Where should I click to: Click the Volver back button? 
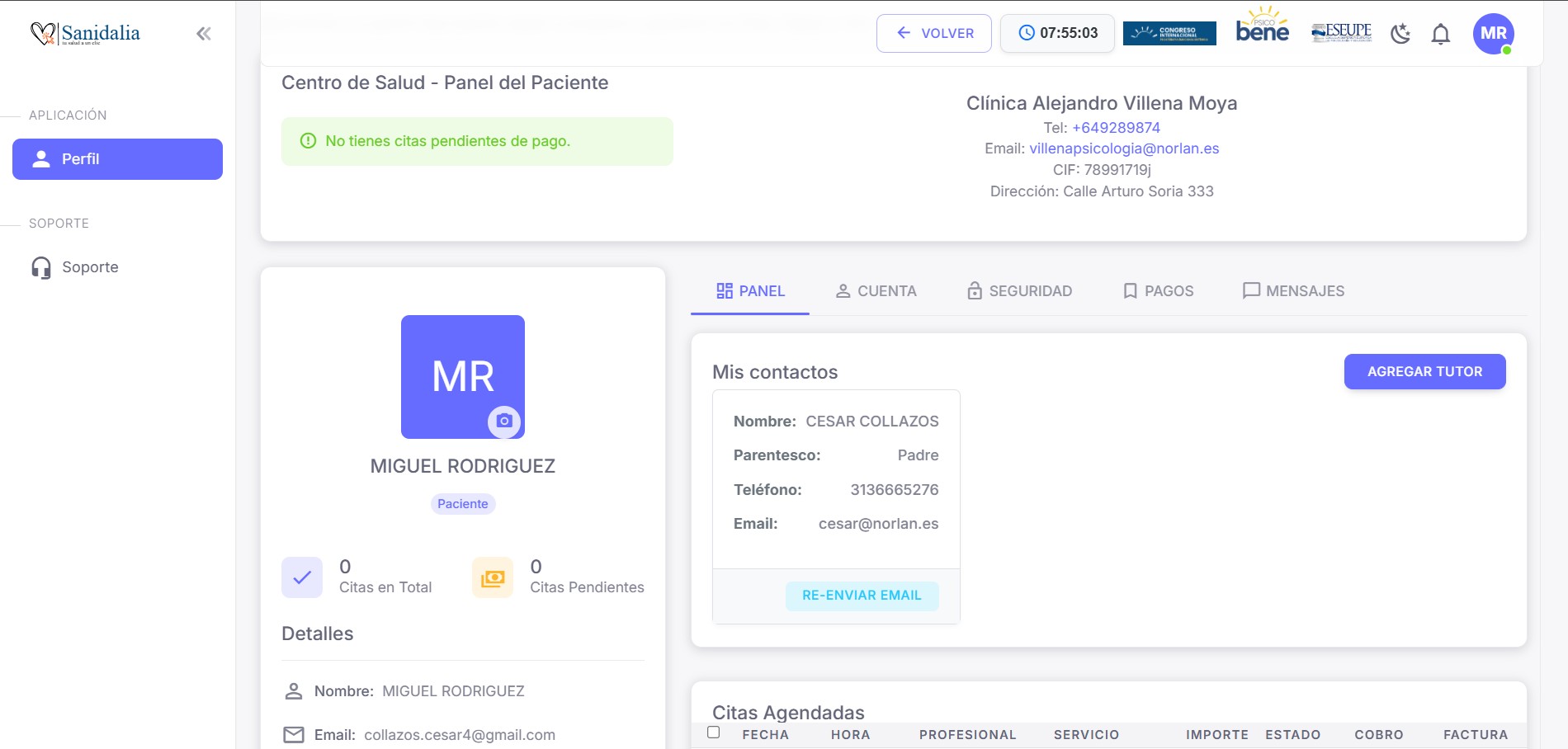pos(934,34)
